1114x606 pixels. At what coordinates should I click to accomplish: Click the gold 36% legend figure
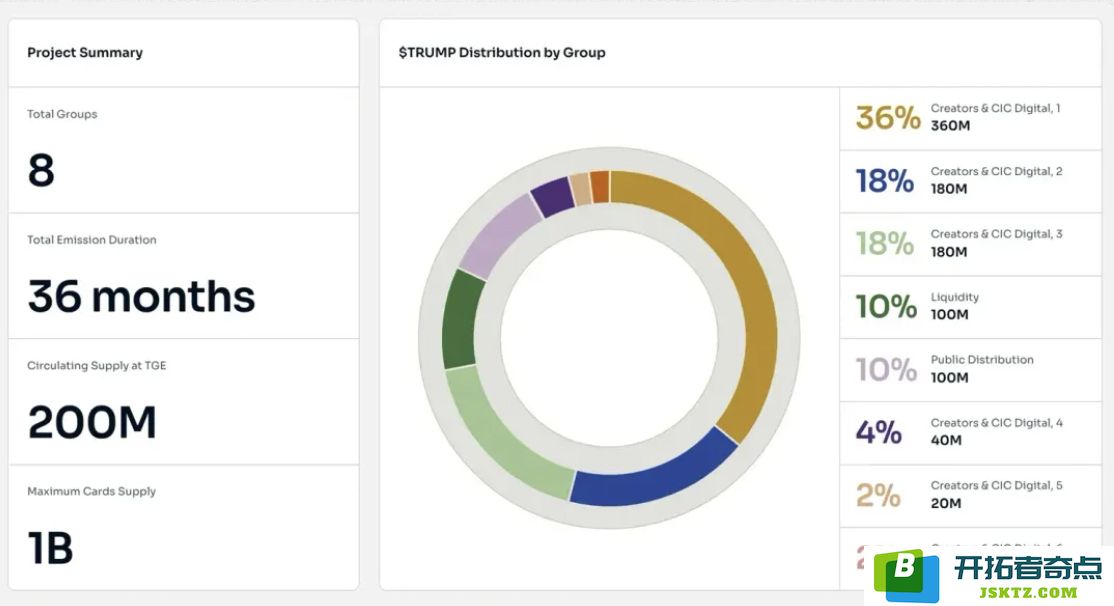(x=888, y=118)
